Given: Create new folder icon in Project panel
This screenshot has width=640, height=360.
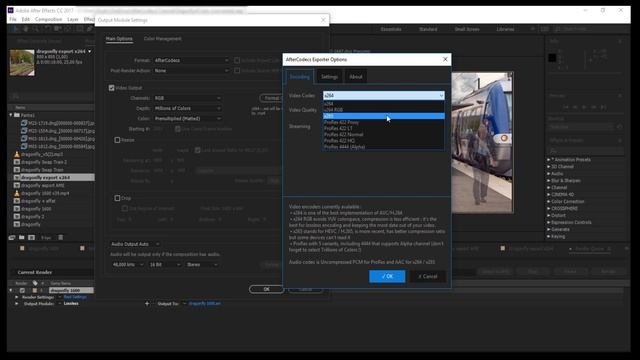Looking at the screenshot, I should [x=22, y=237].
